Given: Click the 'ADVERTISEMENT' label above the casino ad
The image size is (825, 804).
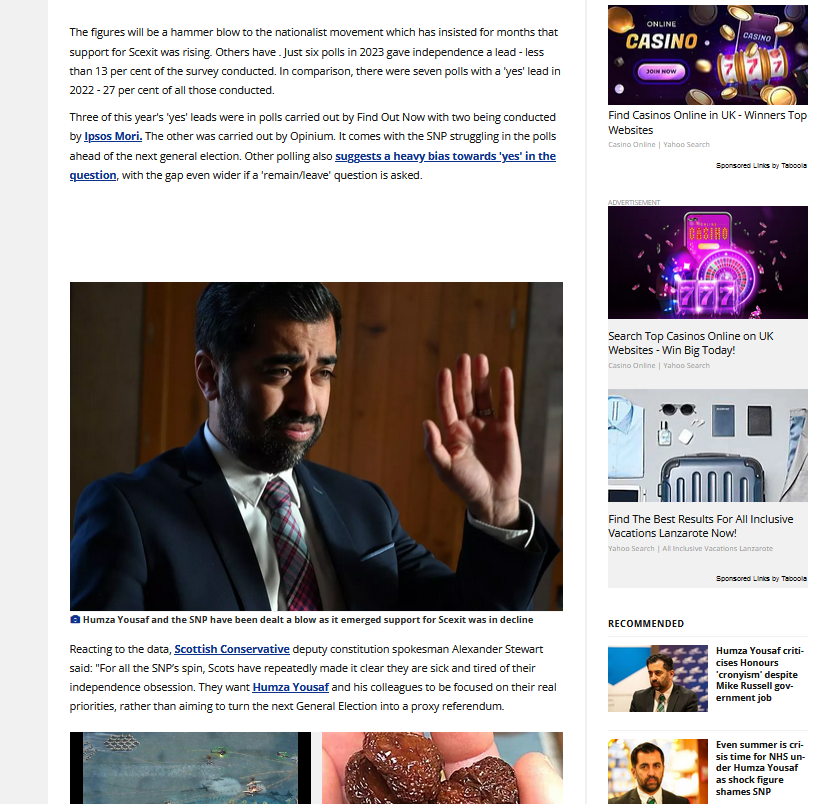Looking at the screenshot, I should pyautogui.click(x=634, y=202).
